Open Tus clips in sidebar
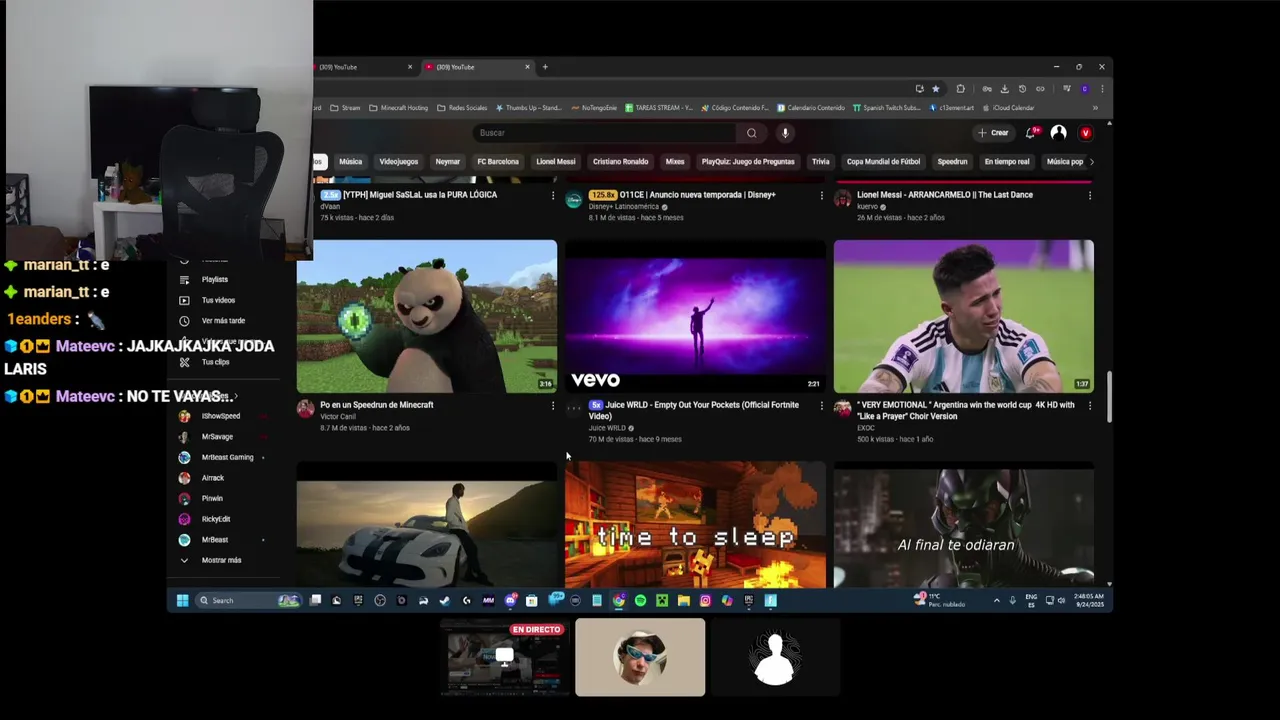The width and height of the screenshot is (1280, 720). coord(215,362)
